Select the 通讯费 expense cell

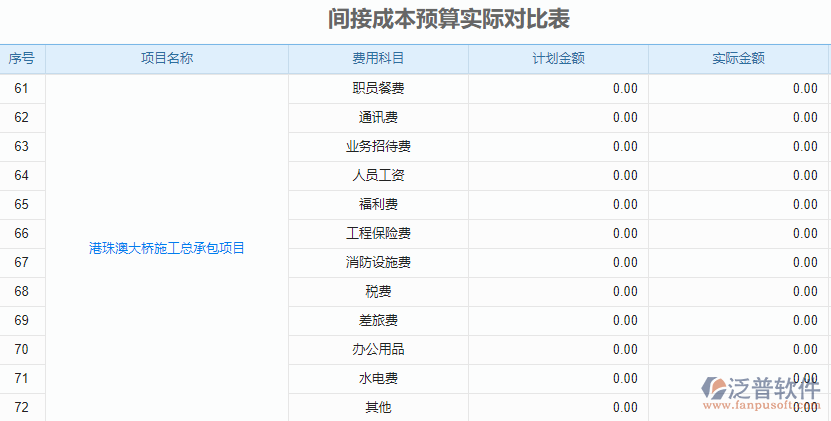click(x=378, y=118)
